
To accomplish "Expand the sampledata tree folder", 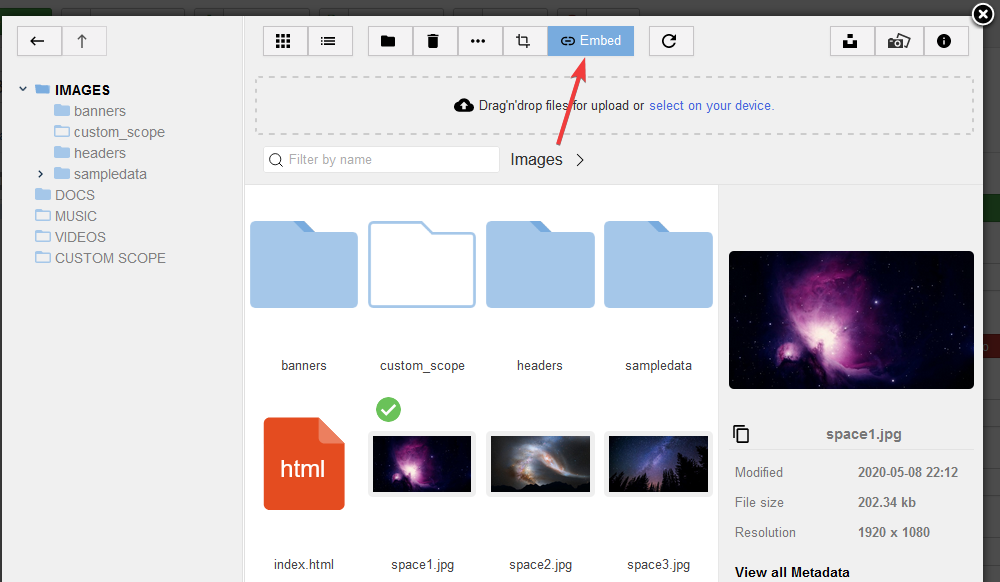I will [41, 174].
